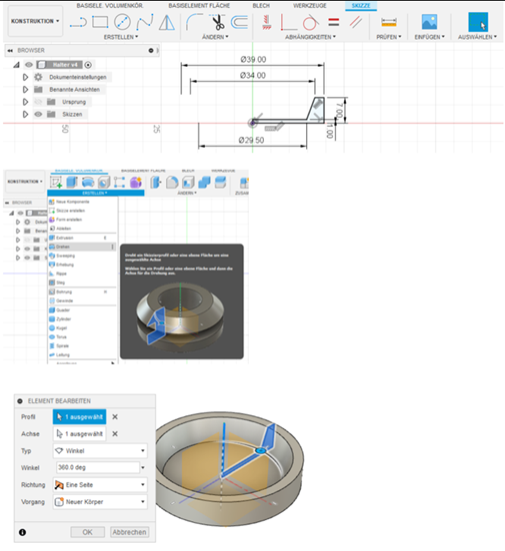505x551 pixels.
Task: Select the Mirror triangle sketch tool
Action: (167, 22)
